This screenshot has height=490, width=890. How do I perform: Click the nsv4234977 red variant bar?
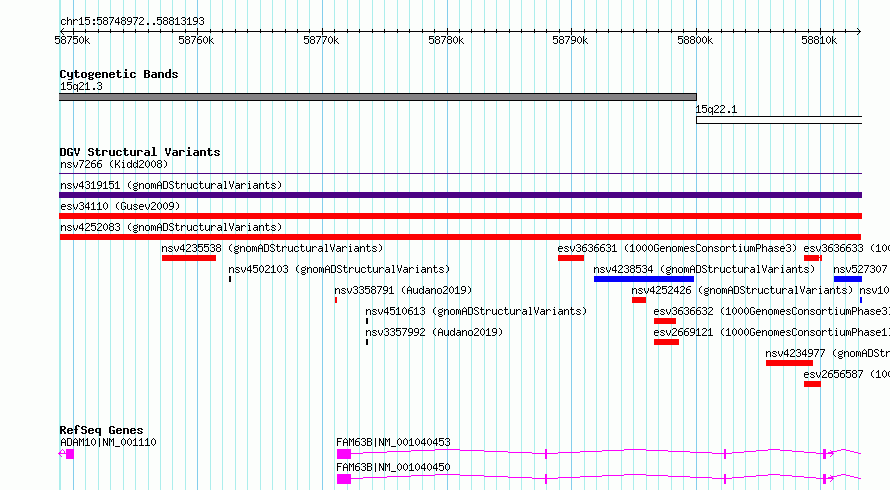click(790, 363)
